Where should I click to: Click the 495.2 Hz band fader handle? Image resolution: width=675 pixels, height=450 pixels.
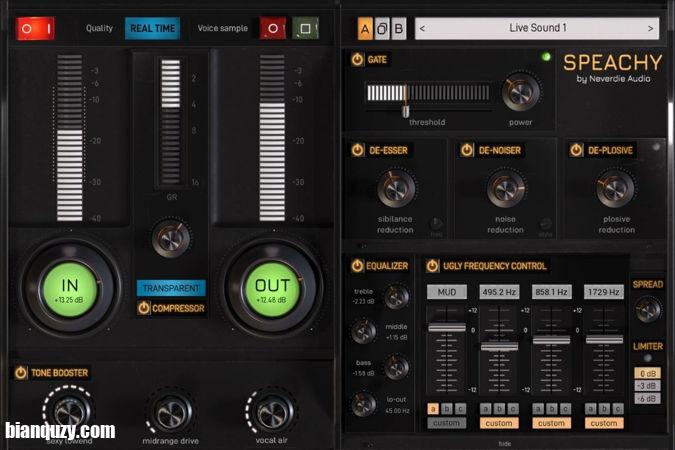coord(499,347)
